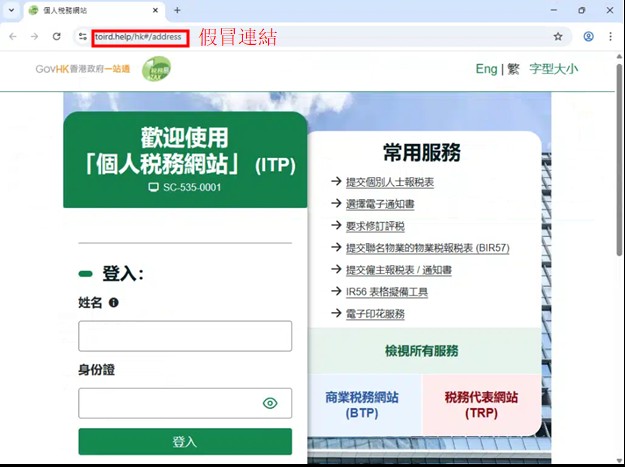The image size is (625, 467).
Task: Click the GovHK 香港政府一站通 logo
Action: click(x=83, y=69)
